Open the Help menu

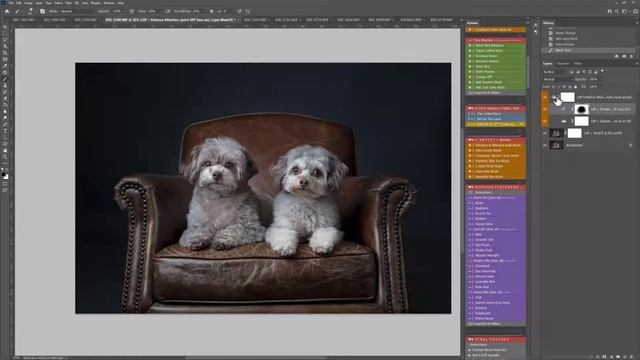tap(120, 3)
